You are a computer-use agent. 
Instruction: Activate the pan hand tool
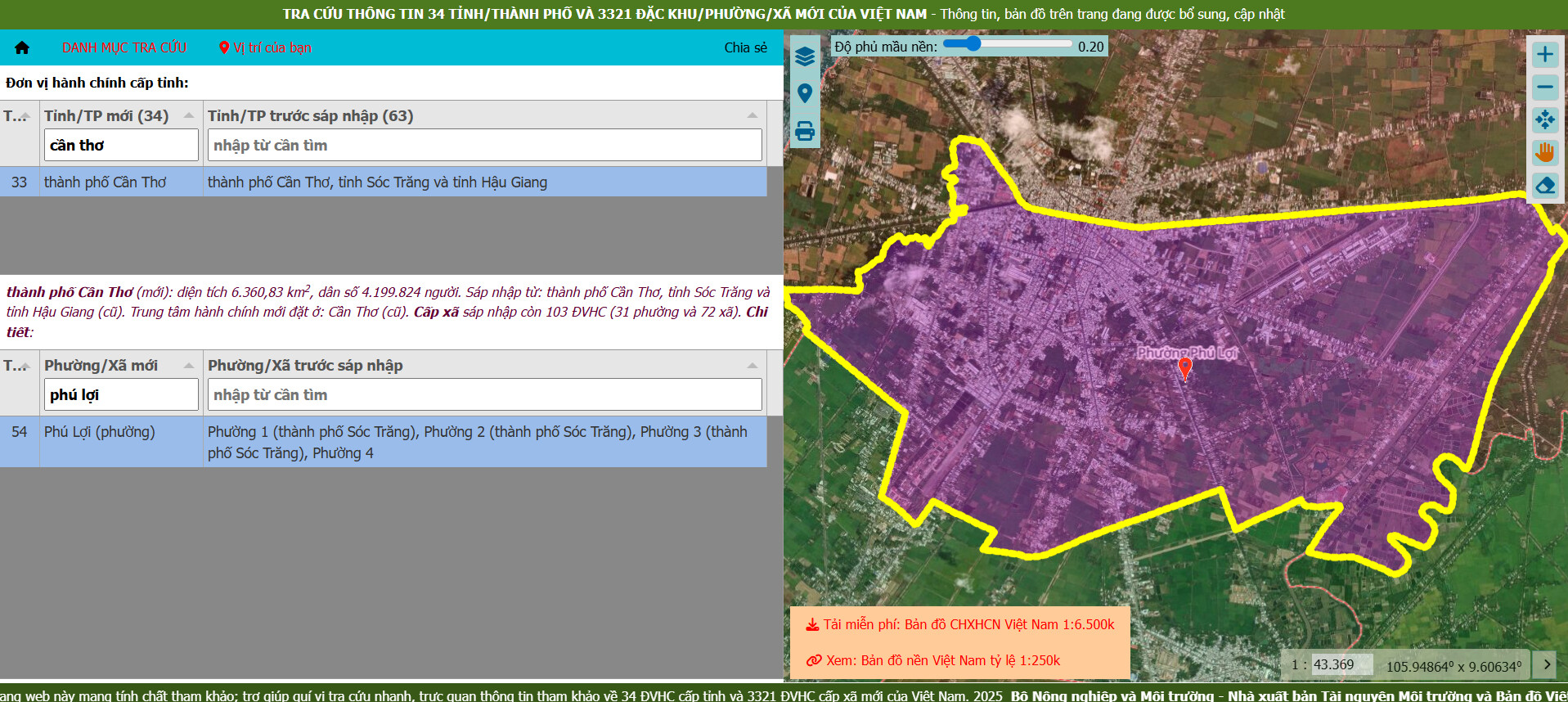(1544, 152)
